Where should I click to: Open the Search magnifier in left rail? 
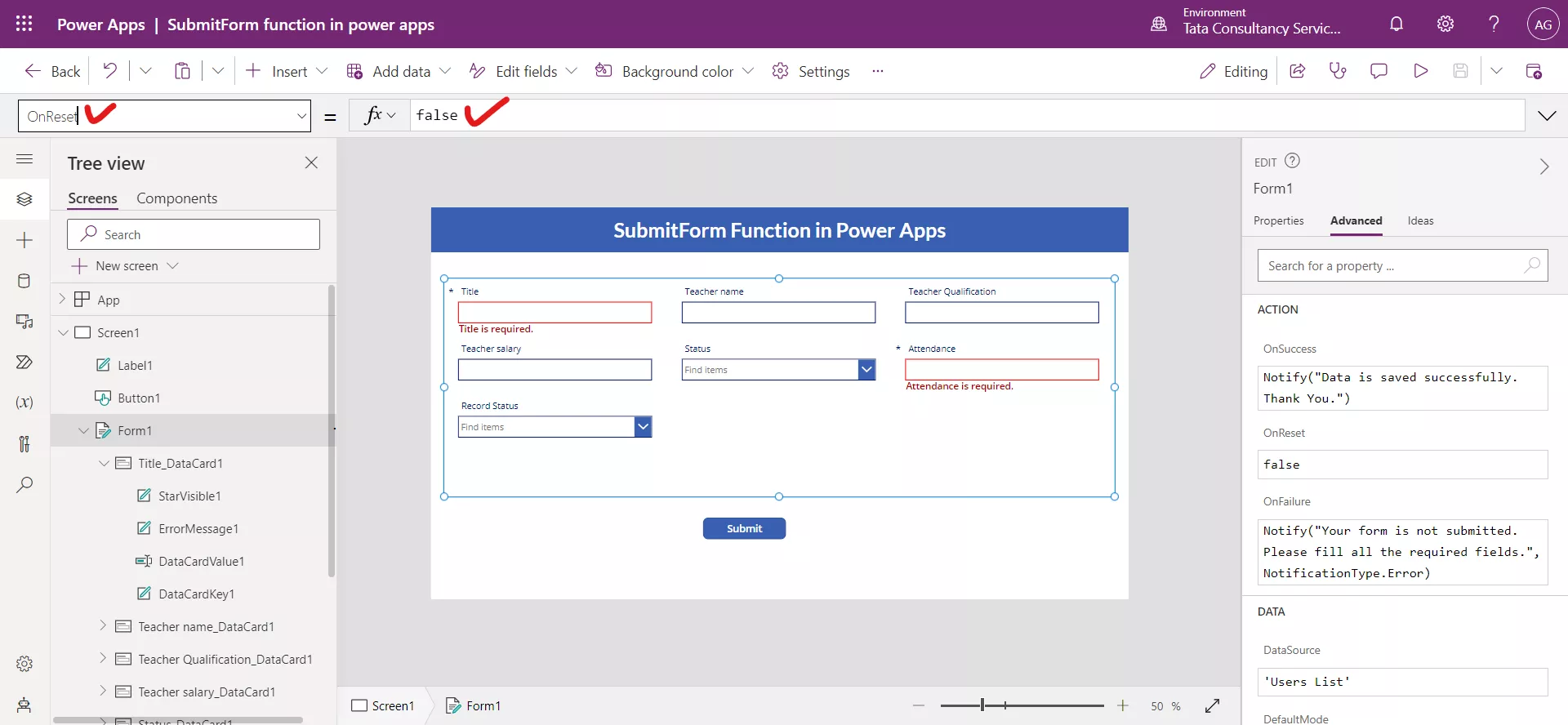tap(24, 484)
